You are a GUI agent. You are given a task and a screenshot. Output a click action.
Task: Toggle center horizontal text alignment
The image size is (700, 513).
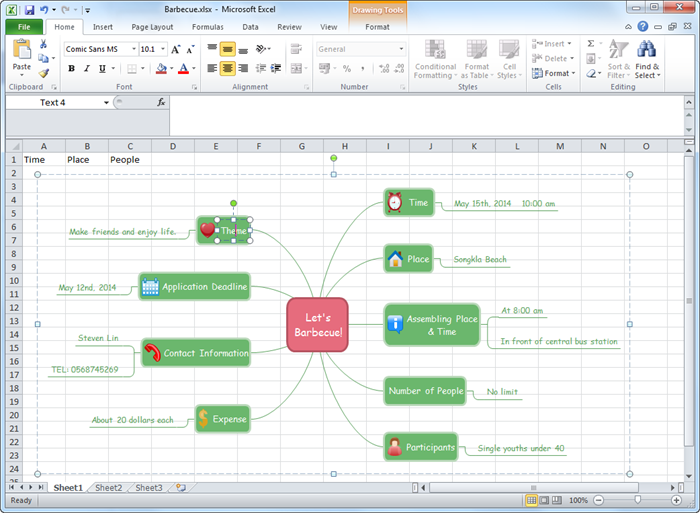coord(228,69)
